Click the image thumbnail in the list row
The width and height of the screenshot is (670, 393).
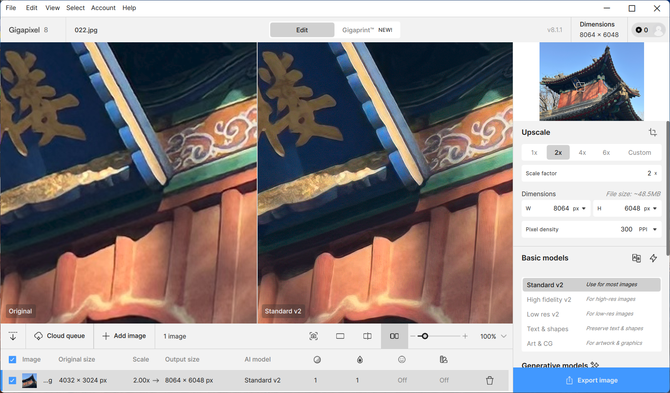coord(29,380)
